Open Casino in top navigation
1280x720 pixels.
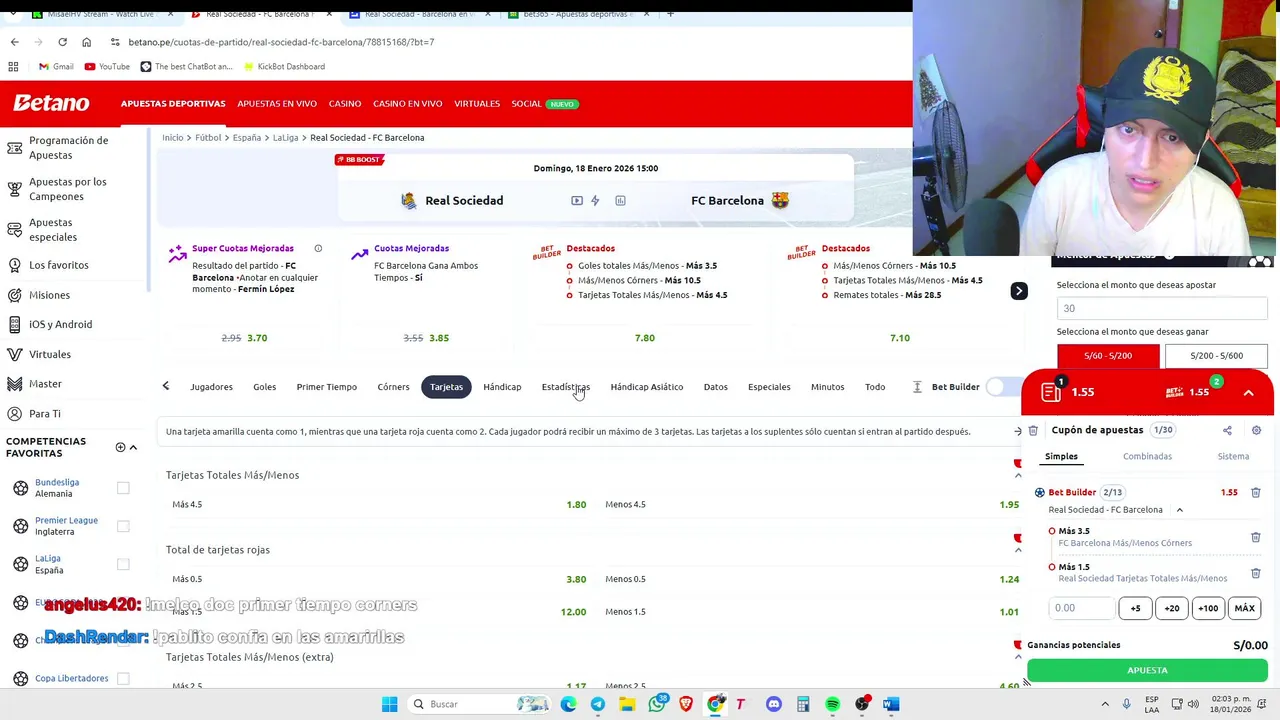[x=345, y=104]
